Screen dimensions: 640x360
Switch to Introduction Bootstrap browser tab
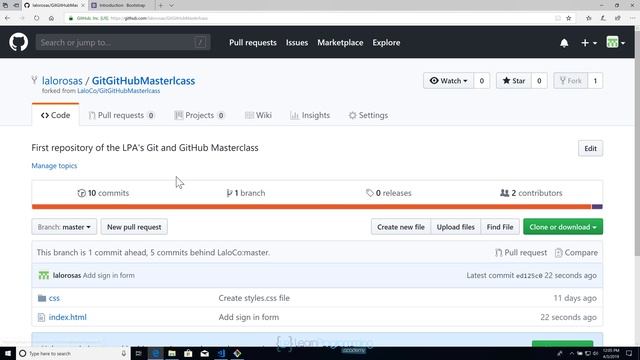coord(121,5)
